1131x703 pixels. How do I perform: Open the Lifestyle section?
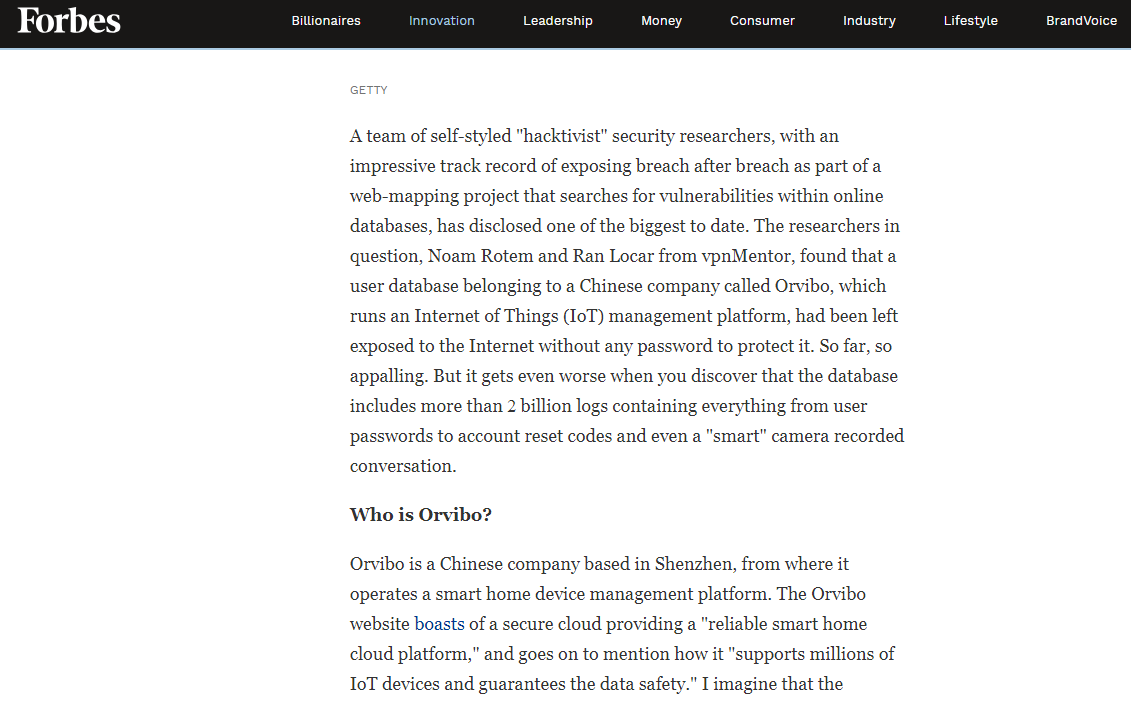pos(971,21)
